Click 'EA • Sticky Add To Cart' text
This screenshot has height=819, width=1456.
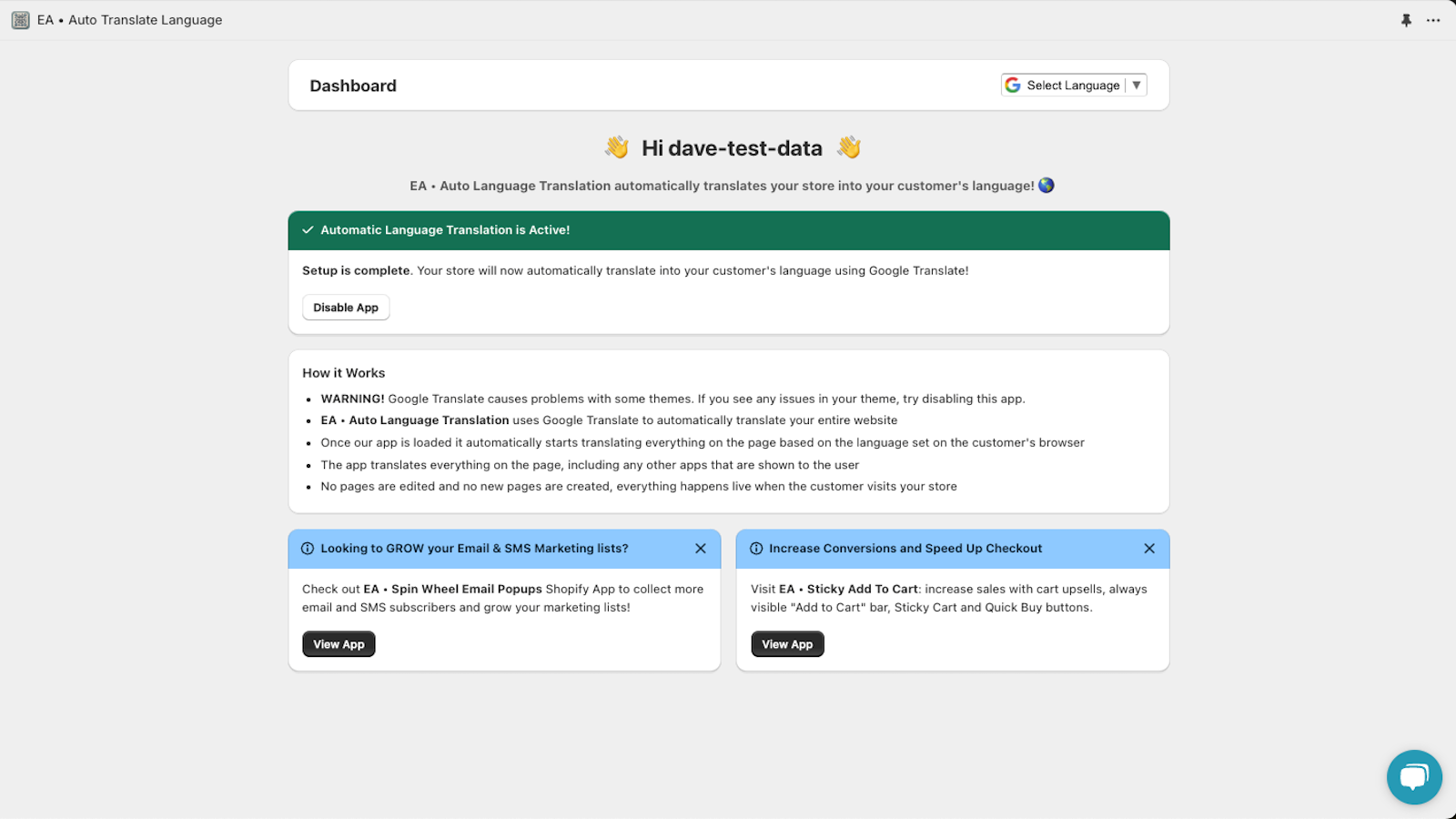coord(848,589)
